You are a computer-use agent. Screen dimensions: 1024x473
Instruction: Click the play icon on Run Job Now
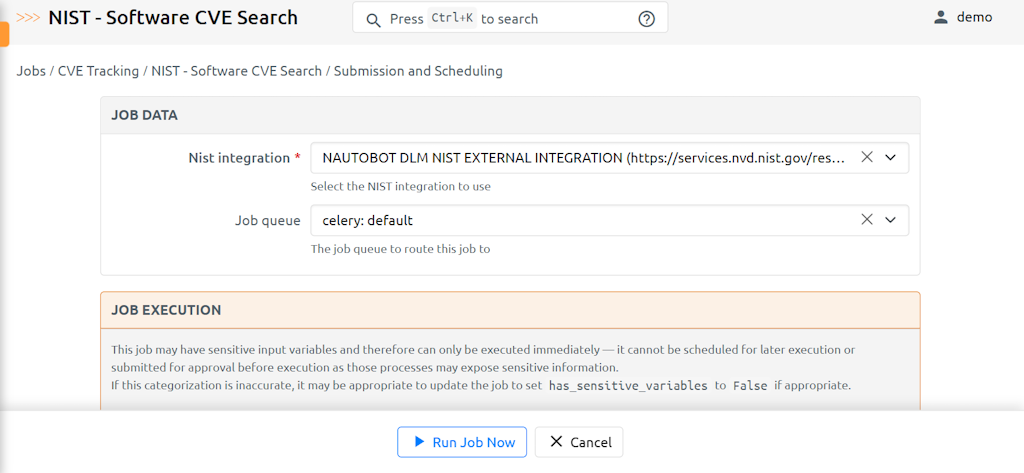pos(419,442)
